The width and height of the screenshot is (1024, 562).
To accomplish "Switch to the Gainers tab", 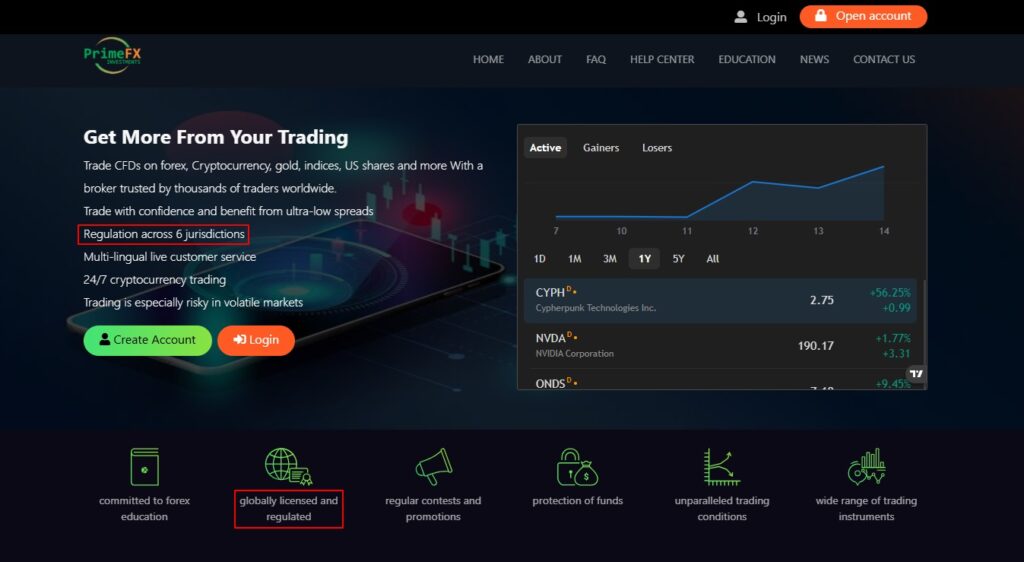I will (601, 148).
